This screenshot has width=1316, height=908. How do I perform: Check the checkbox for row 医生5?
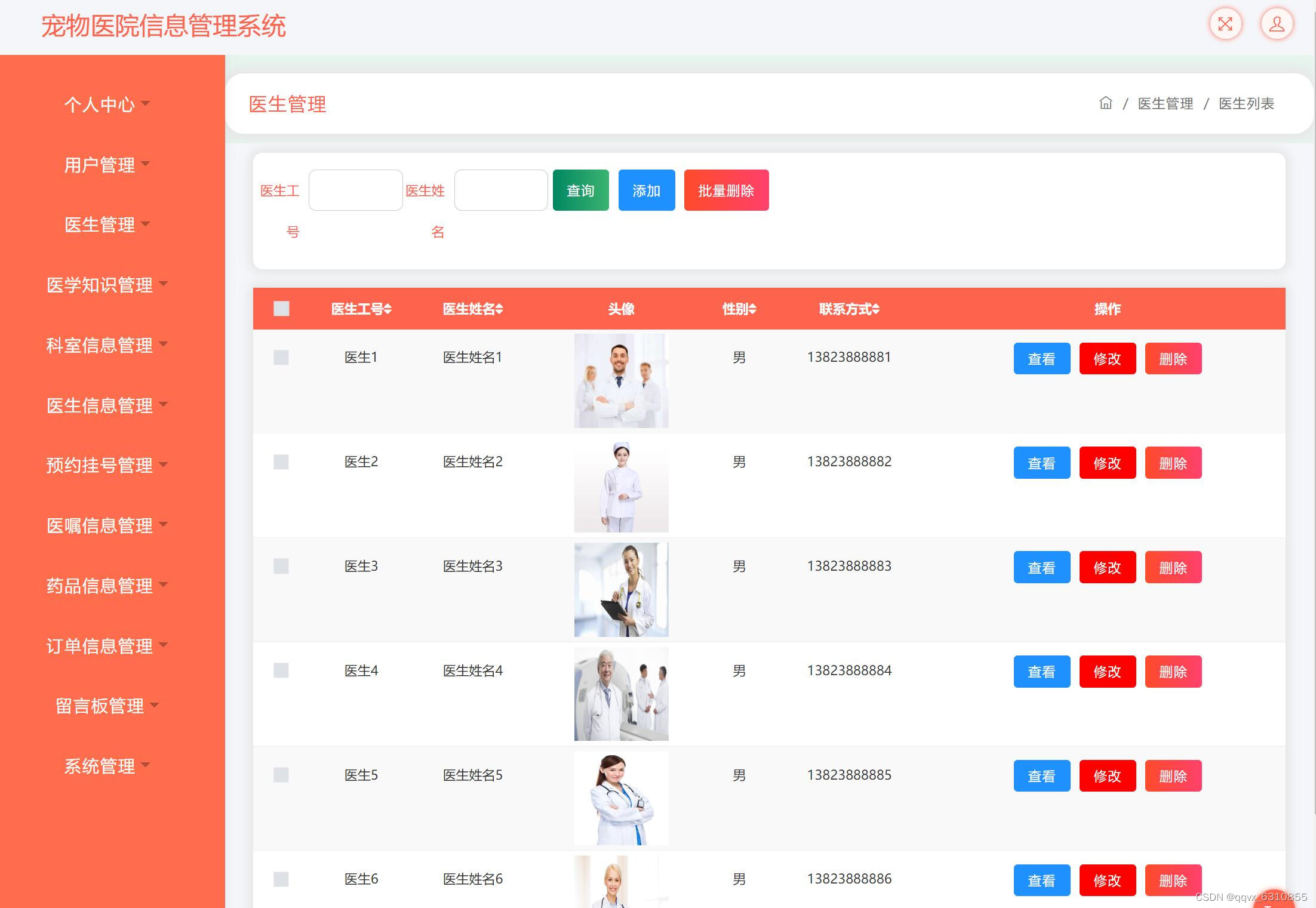[x=281, y=775]
